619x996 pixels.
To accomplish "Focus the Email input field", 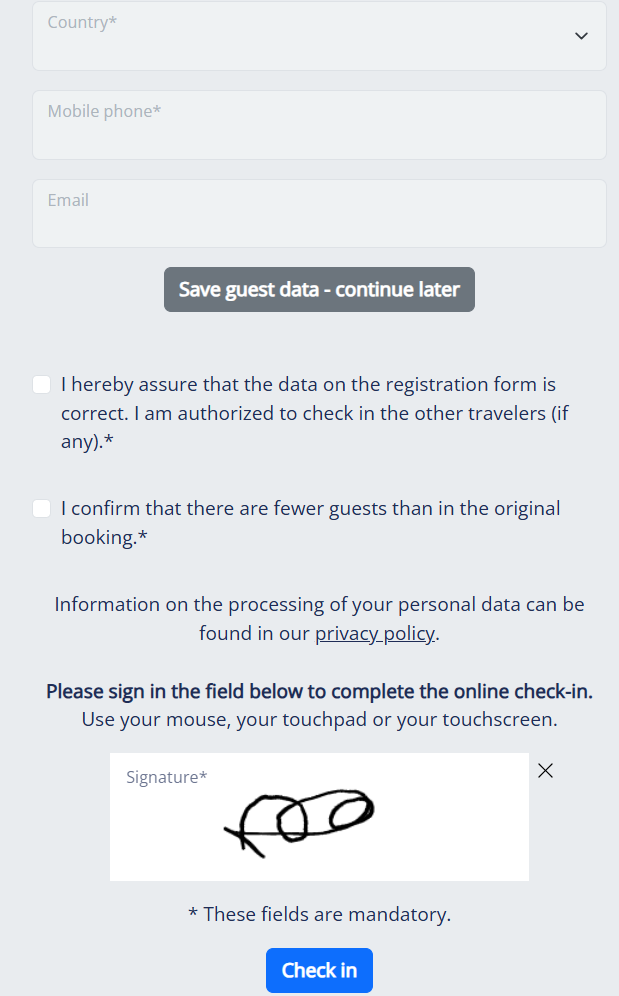I will 319,213.
